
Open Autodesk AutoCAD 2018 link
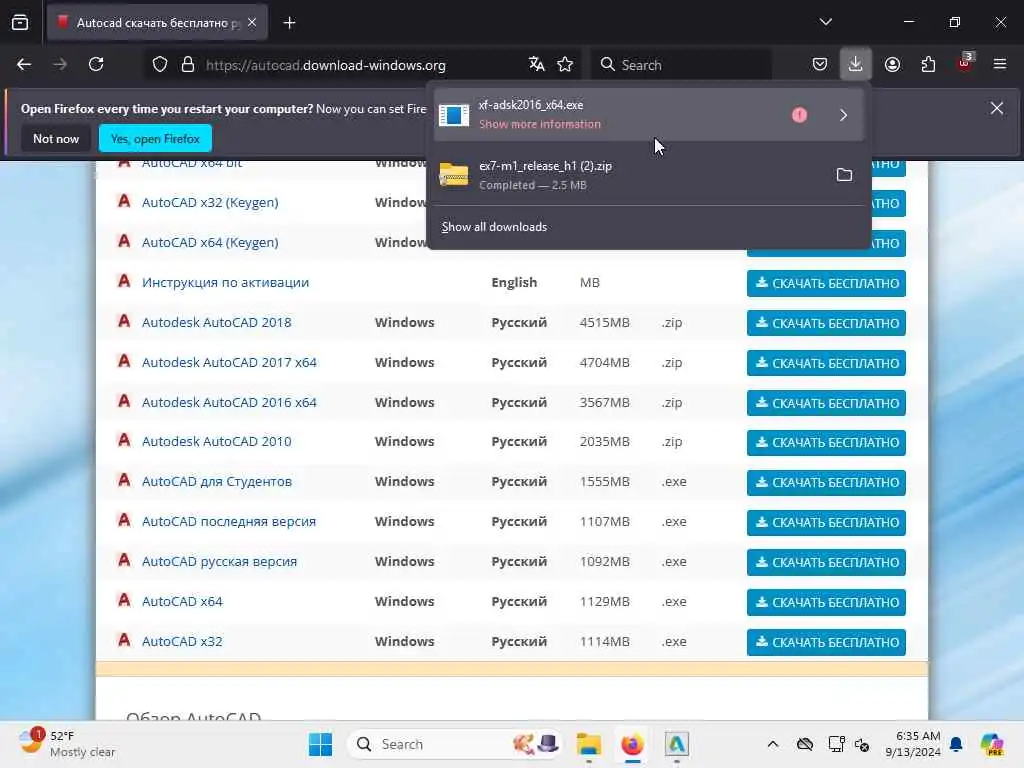[x=216, y=322]
